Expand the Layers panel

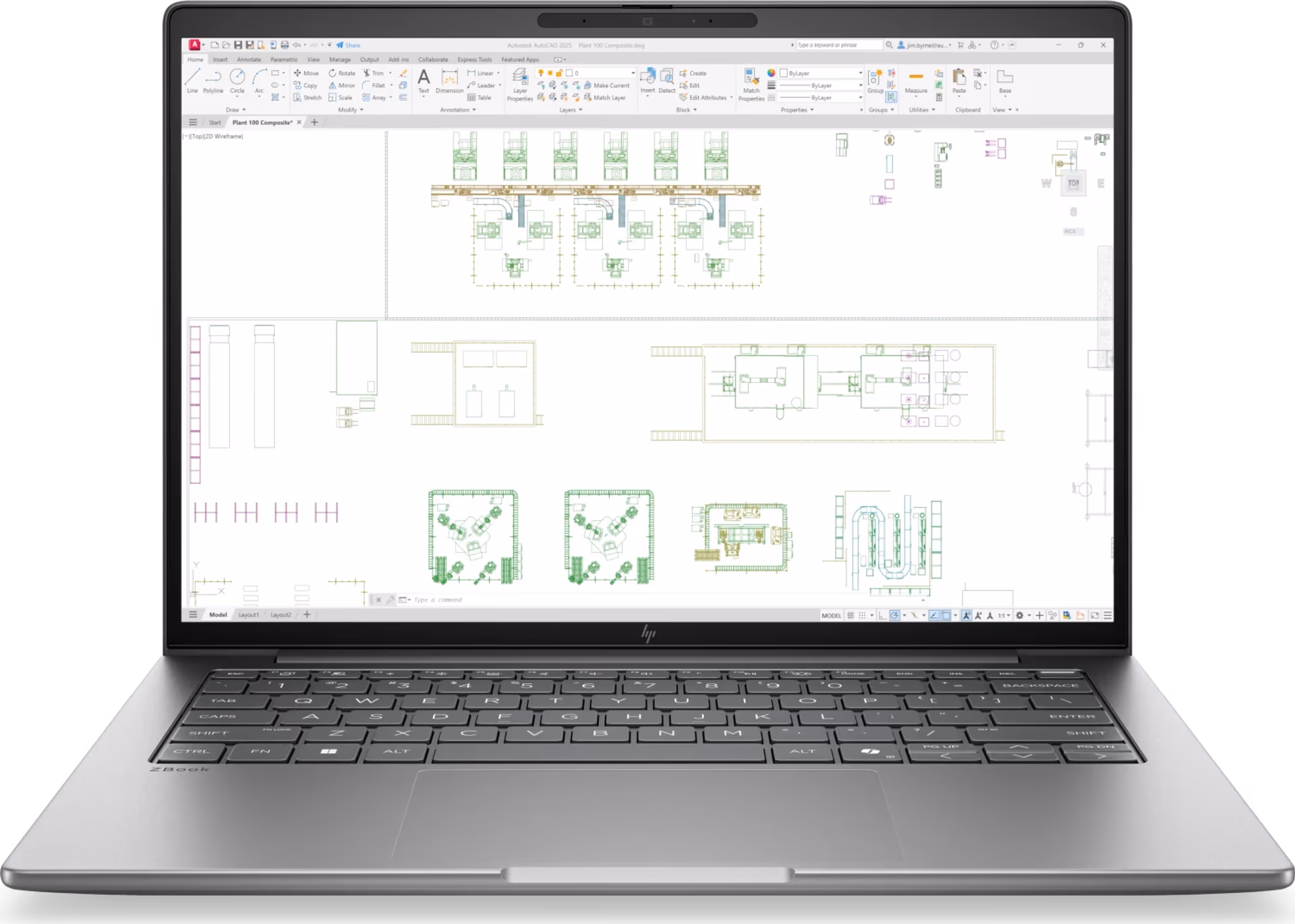click(x=571, y=109)
